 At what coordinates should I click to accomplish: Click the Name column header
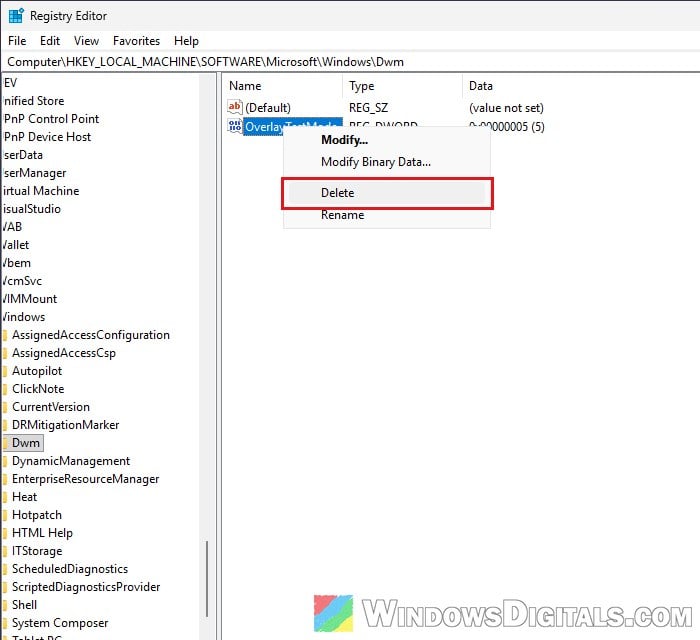tap(245, 86)
